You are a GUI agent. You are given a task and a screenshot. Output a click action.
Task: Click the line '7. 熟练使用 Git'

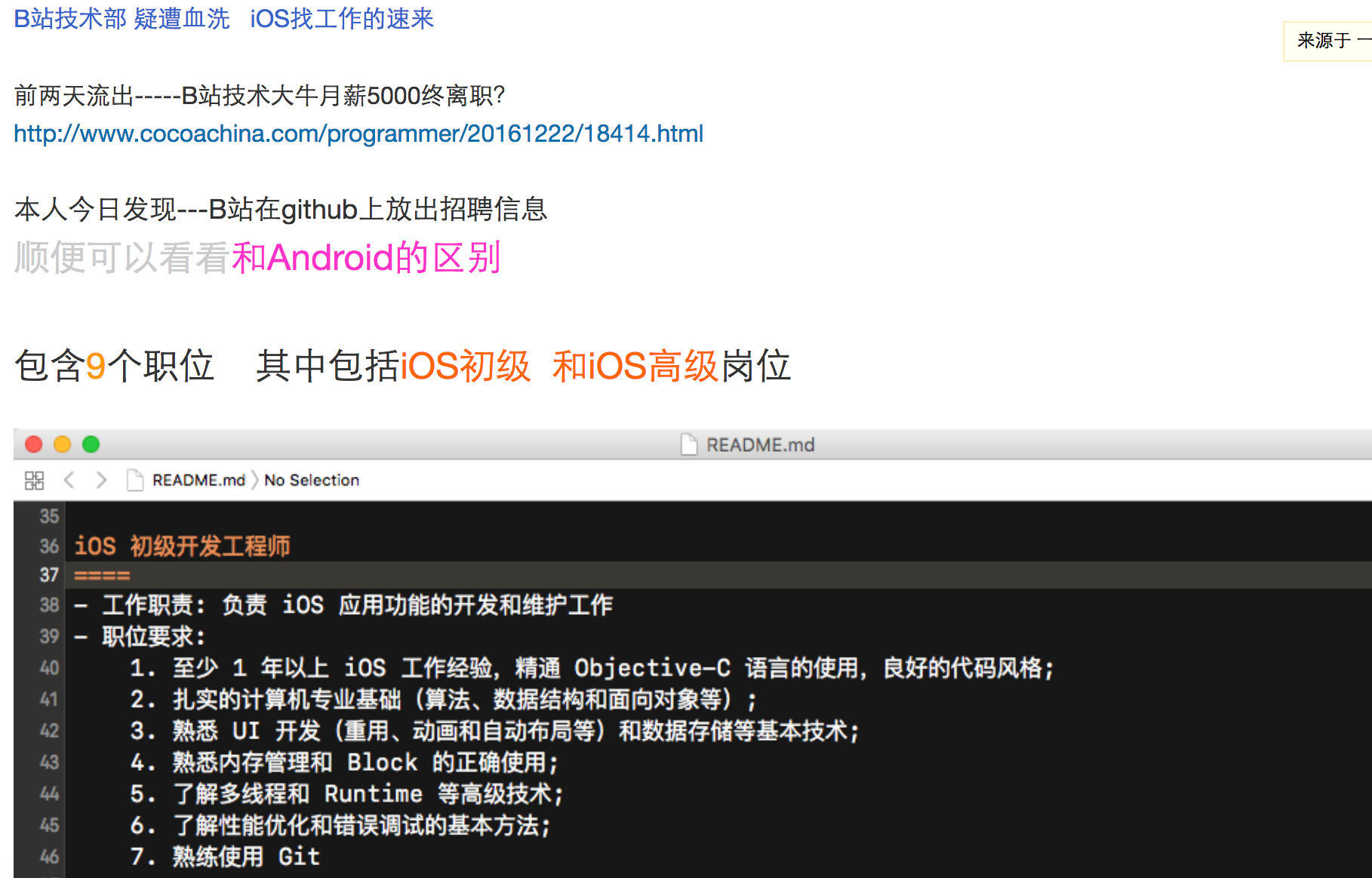(x=225, y=857)
